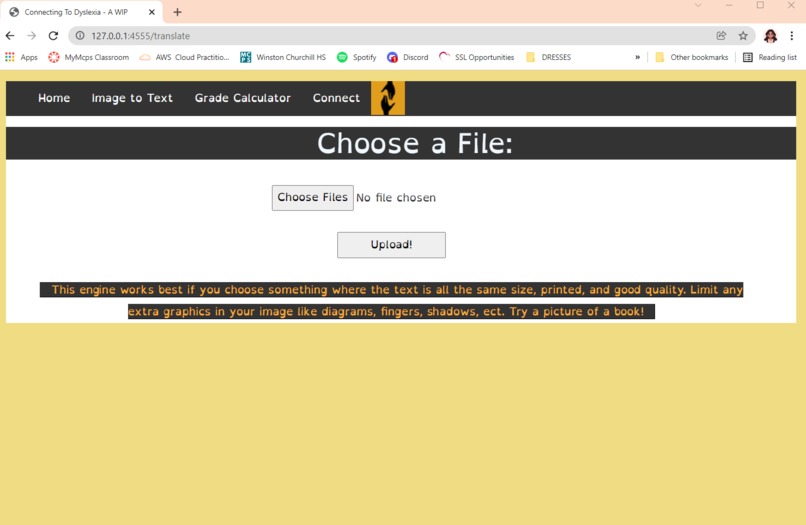806x525 pixels.
Task: Open the MyMcps Classroom bookmark
Action: [x=88, y=57]
